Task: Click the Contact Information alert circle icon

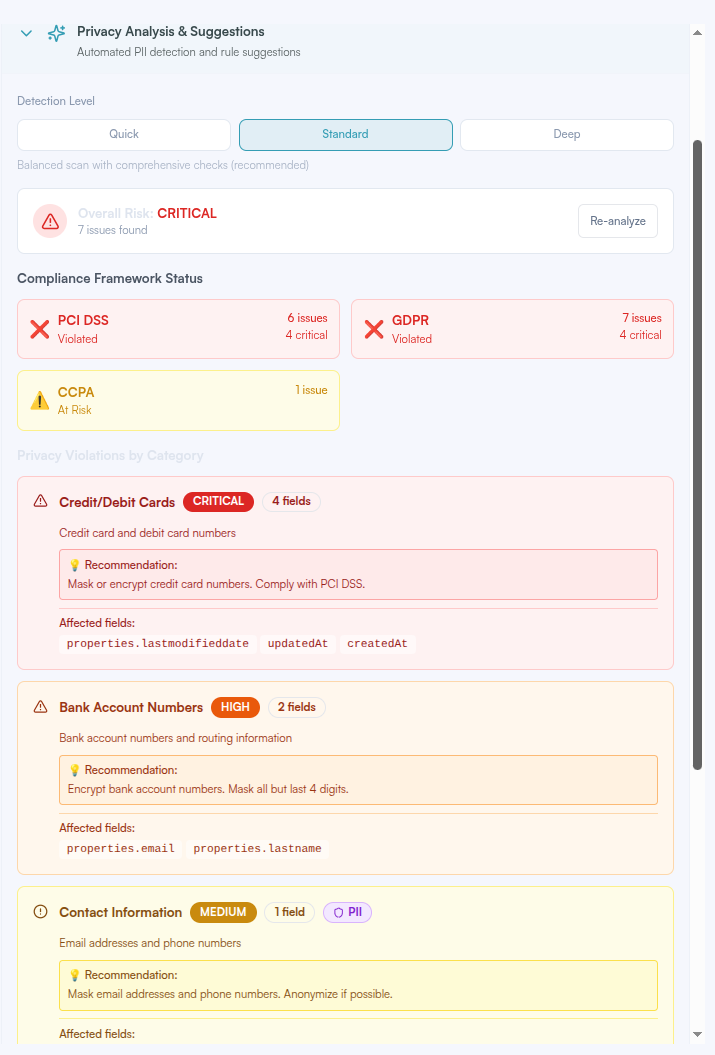Action: click(41, 912)
